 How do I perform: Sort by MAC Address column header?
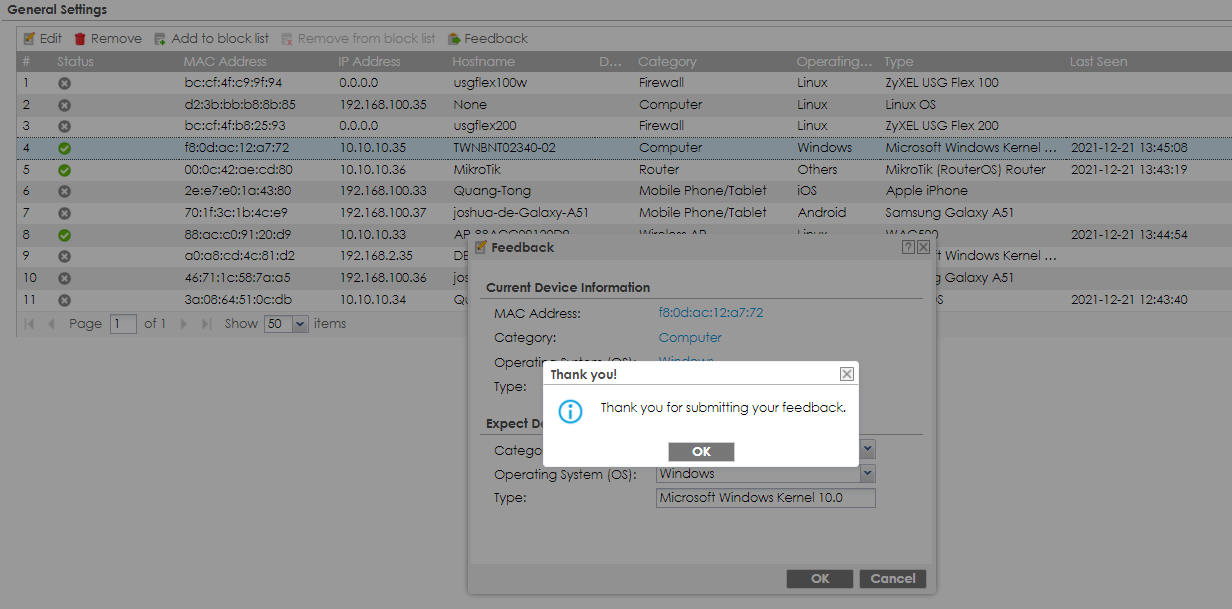tap(225, 62)
